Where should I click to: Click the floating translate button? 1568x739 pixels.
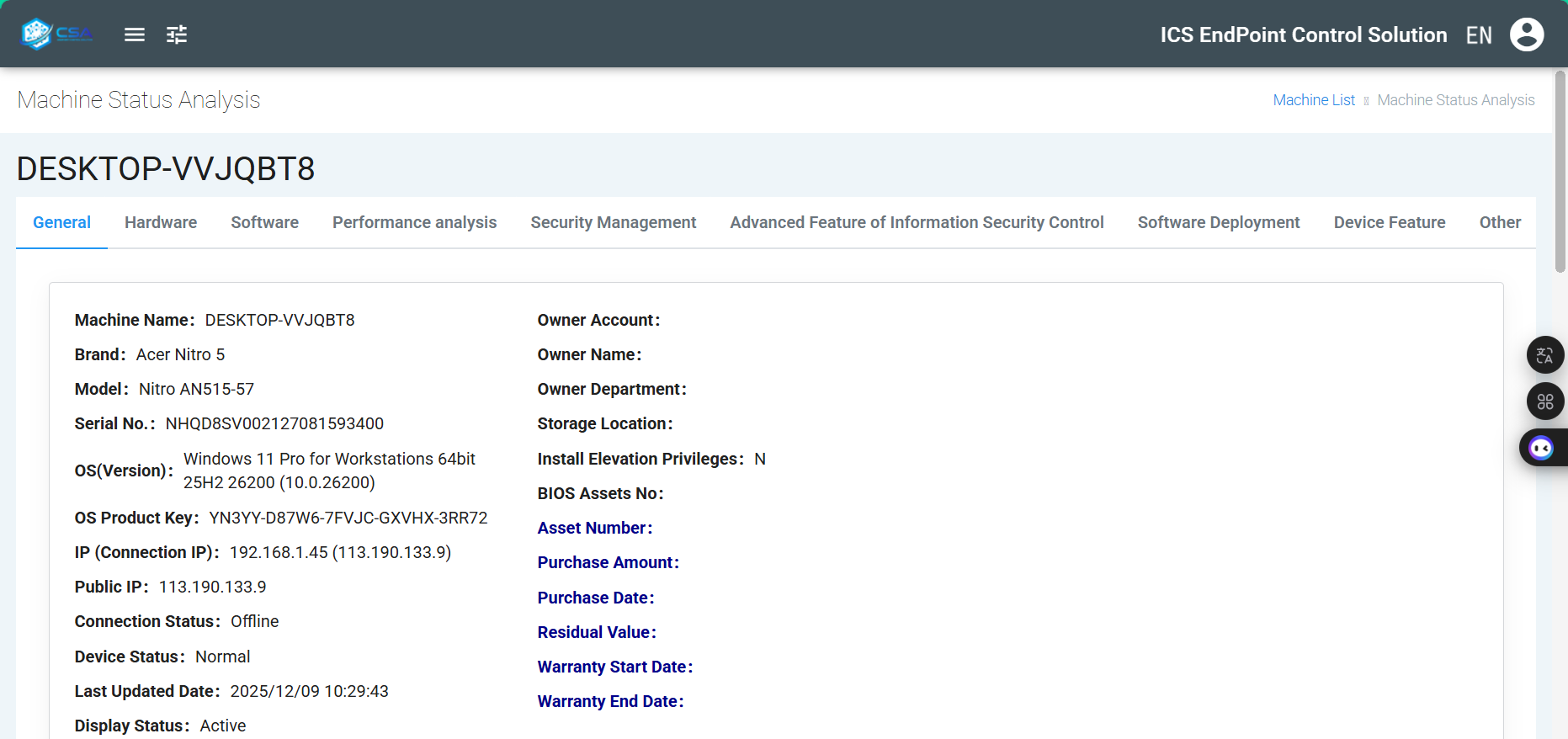pyautogui.click(x=1544, y=355)
